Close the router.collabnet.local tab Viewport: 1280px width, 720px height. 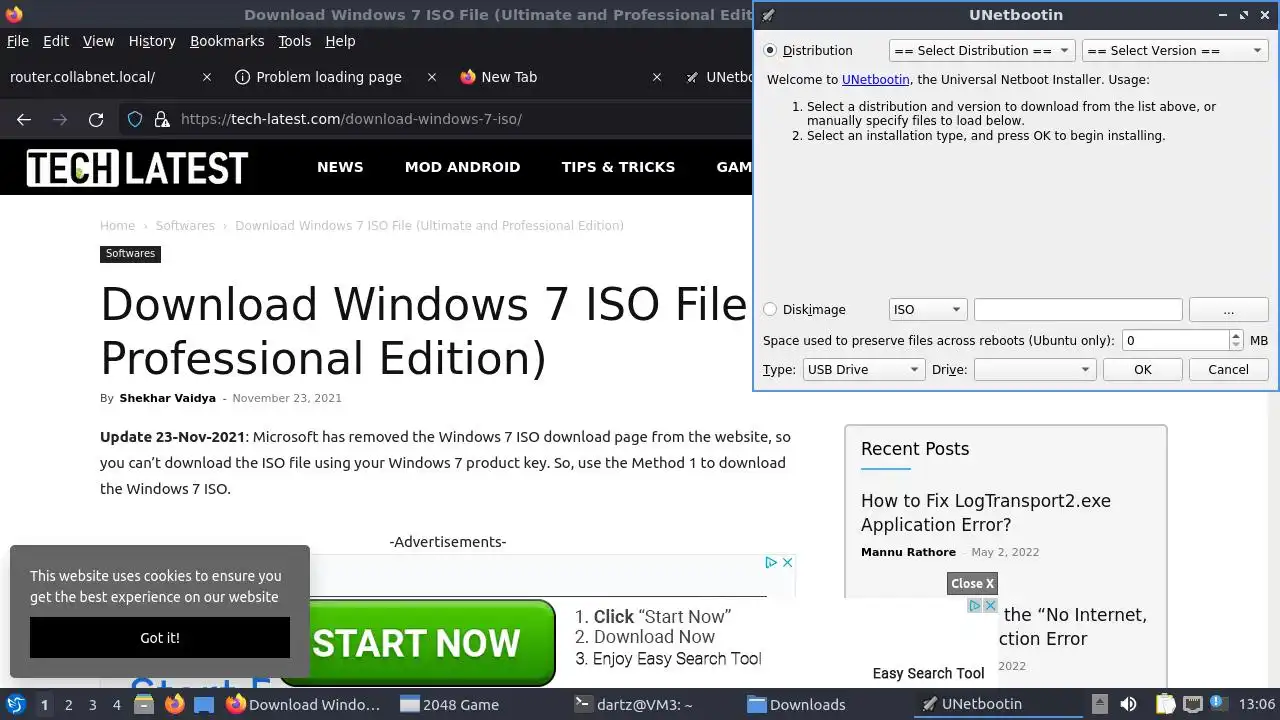click(207, 77)
